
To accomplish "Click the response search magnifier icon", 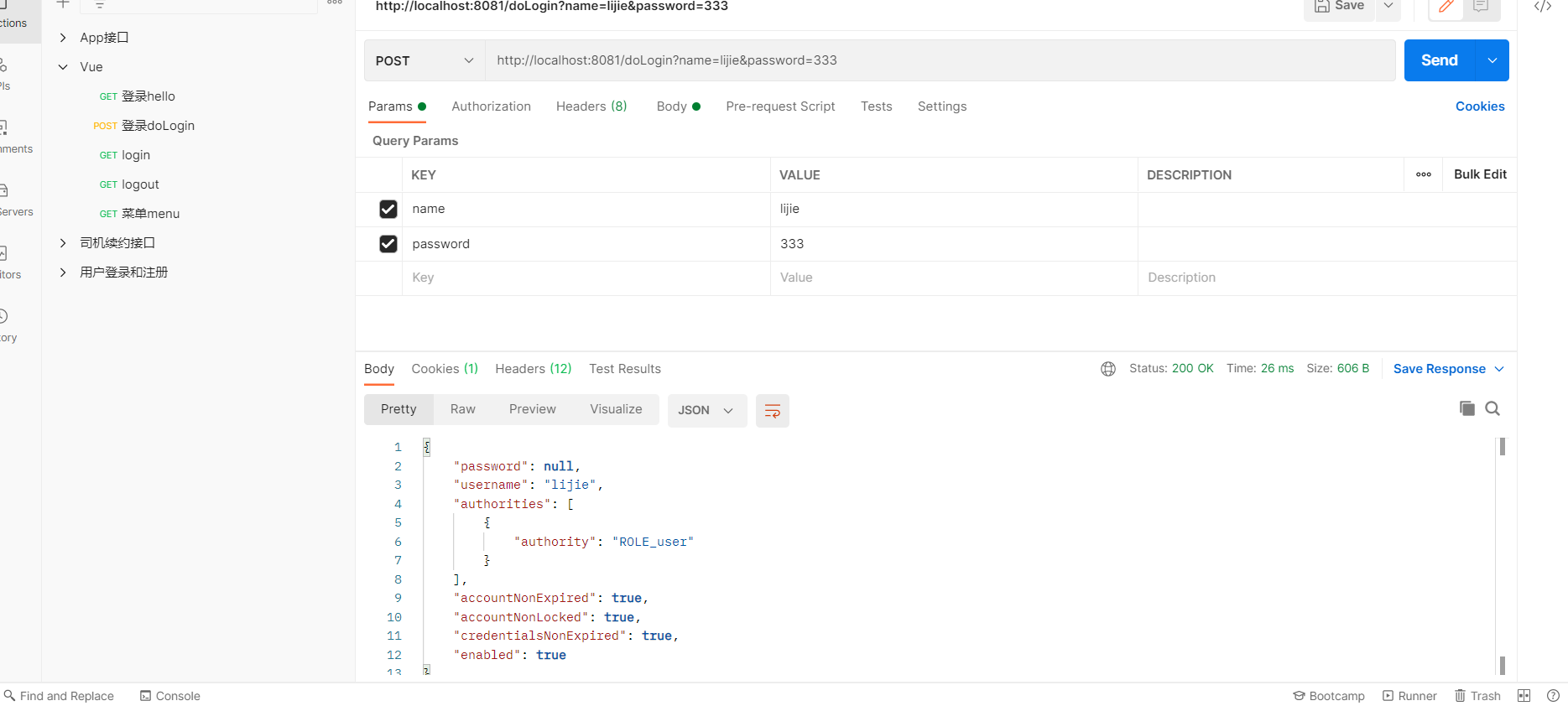I will pyautogui.click(x=1492, y=408).
